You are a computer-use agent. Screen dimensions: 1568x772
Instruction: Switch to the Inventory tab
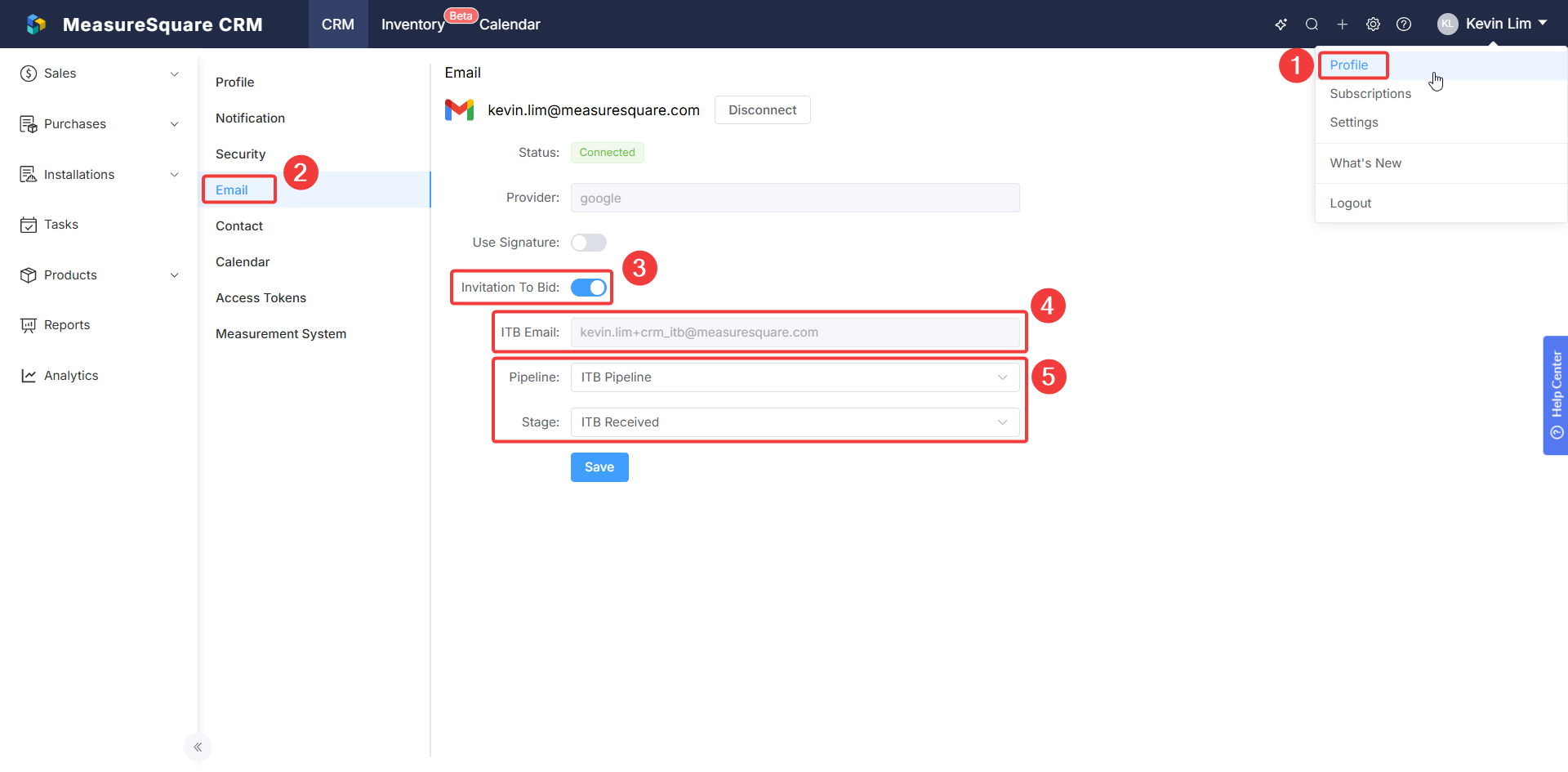(x=413, y=25)
